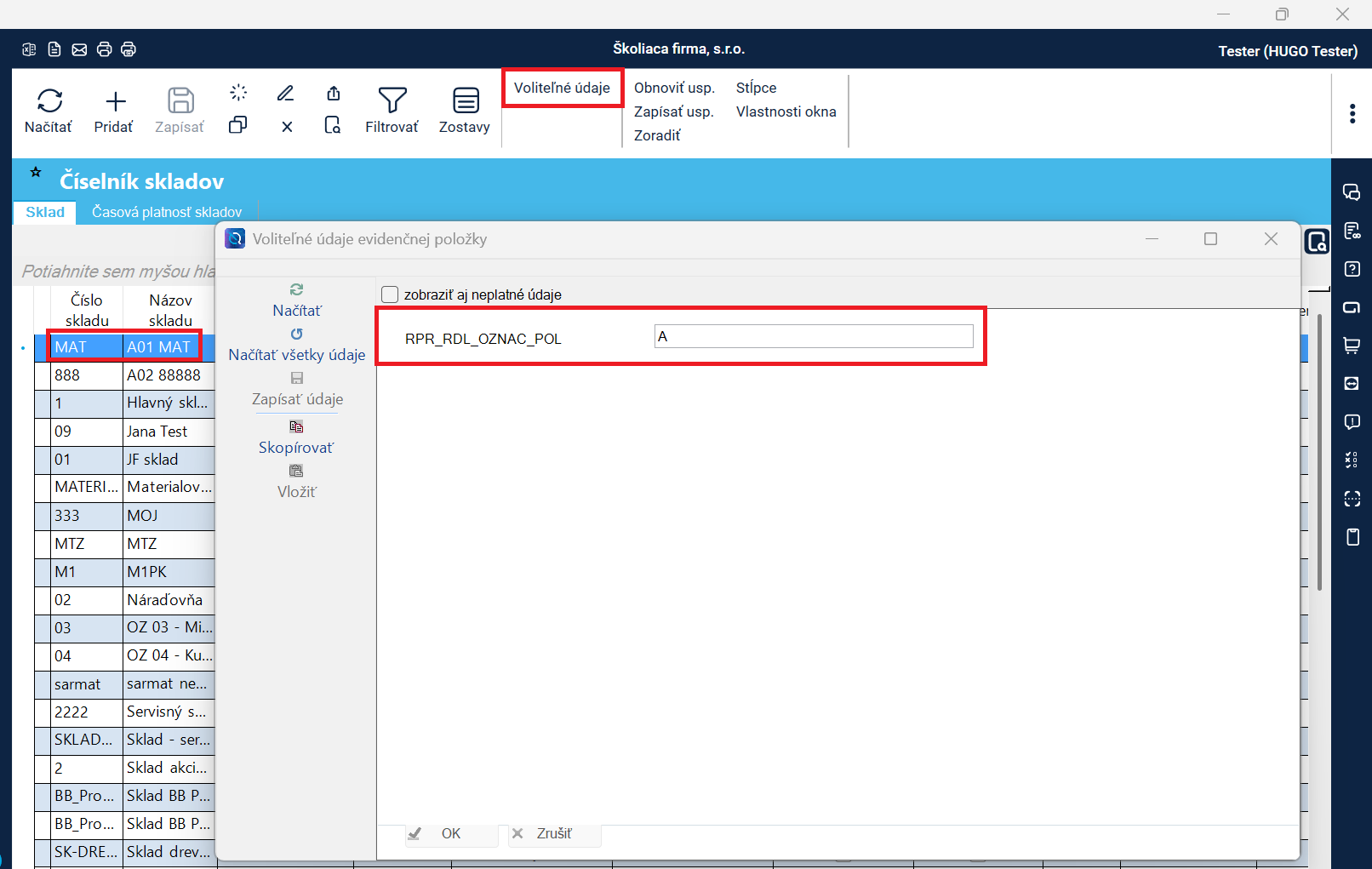Viewport: 1372px width, 869px height.
Task: Click the Skopírovať copy icon in dialog
Action: tap(296, 427)
